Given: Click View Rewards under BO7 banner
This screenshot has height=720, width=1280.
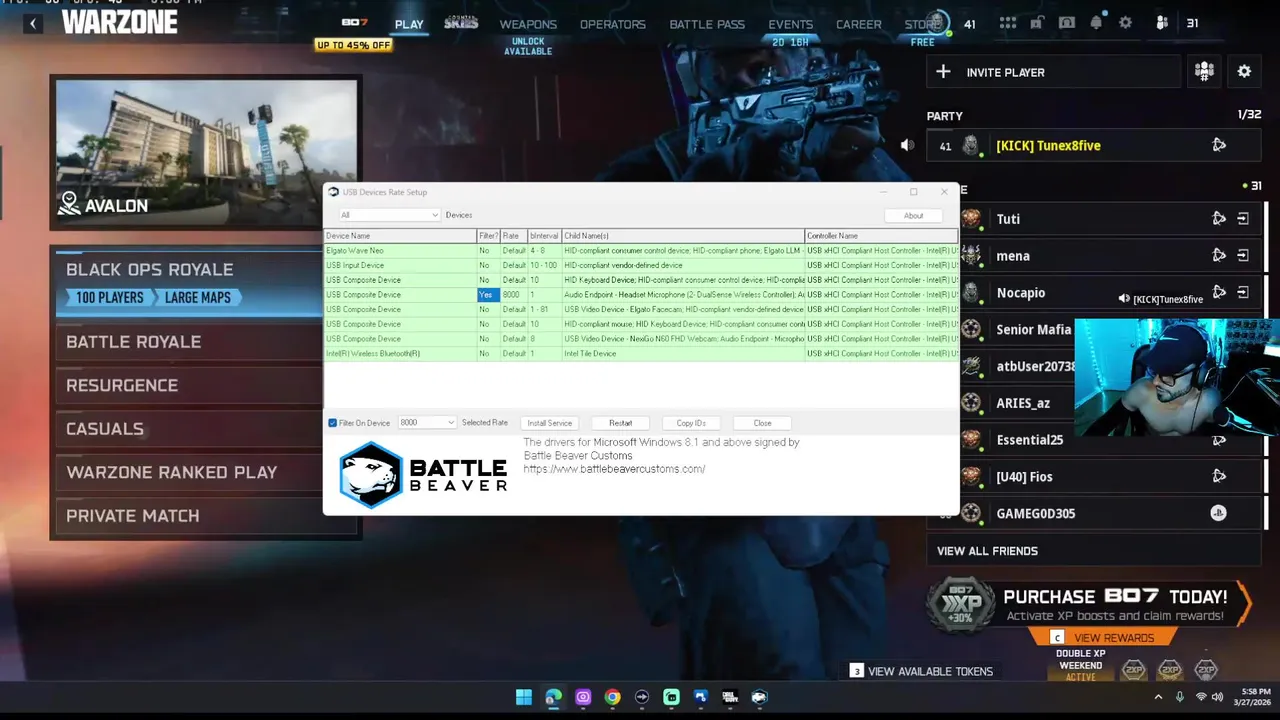Looking at the screenshot, I should click(1104, 638).
